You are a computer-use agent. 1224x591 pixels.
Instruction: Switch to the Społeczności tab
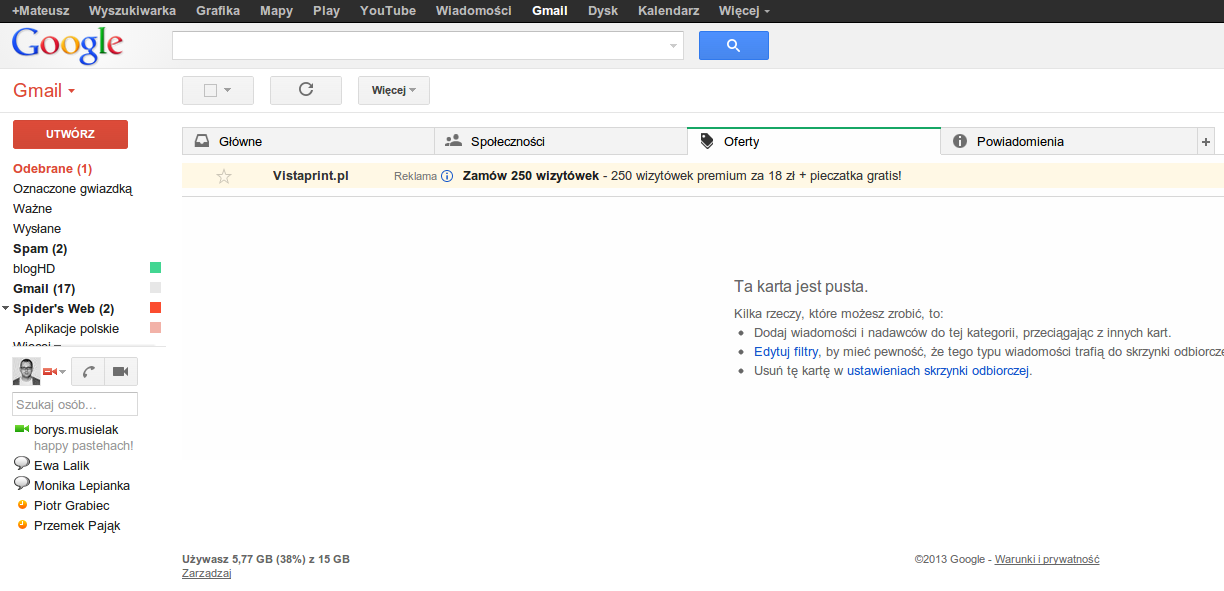(x=561, y=142)
